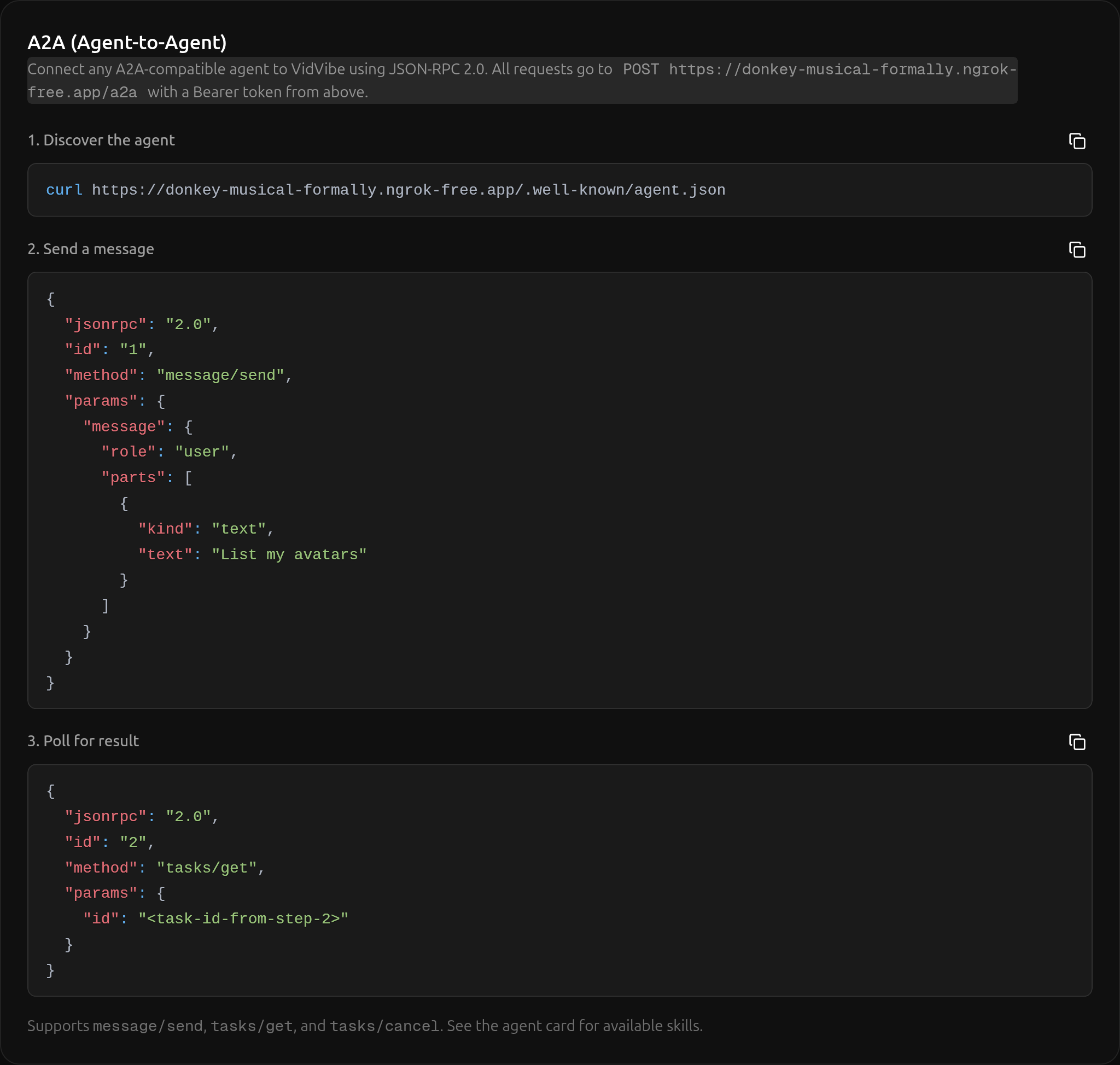Click the curl agent.json URL in the code block
The width and height of the screenshot is (1120, 1065).
coord(409,190)
